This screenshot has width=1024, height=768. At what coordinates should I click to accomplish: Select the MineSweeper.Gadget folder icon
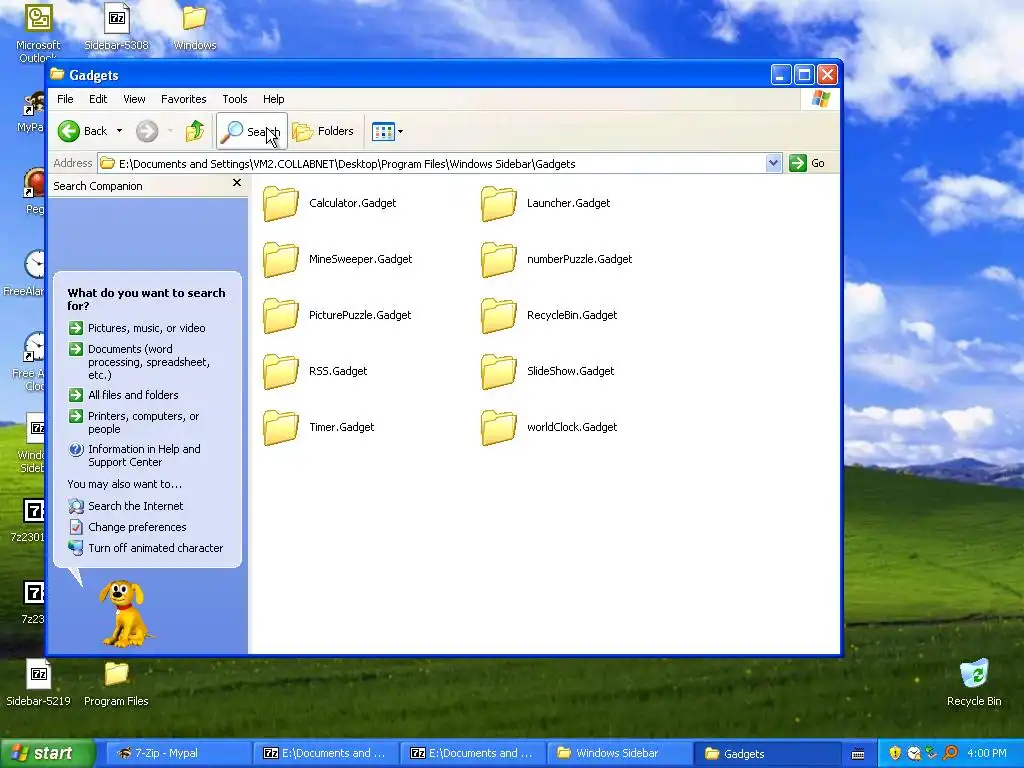[x=281, y=259]
